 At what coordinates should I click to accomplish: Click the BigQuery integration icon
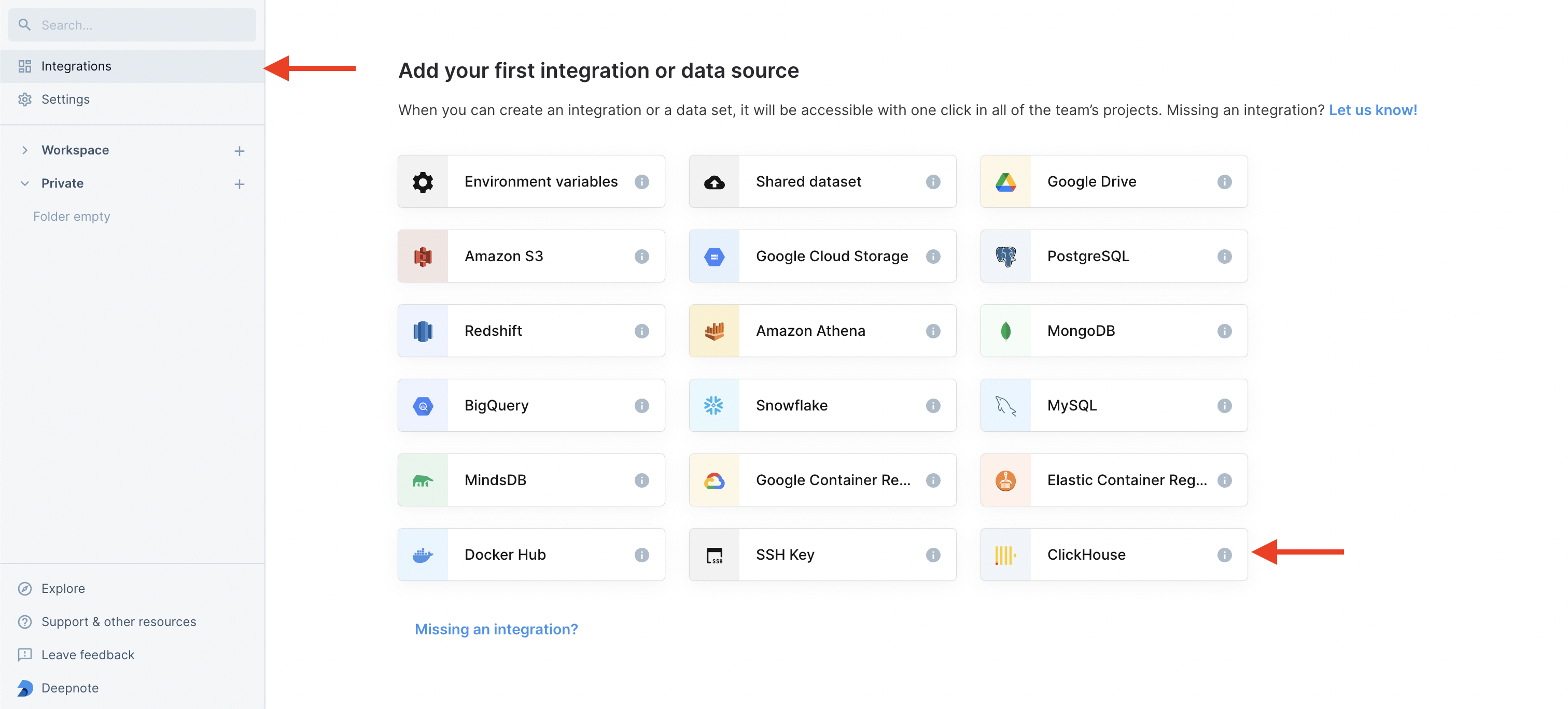pyautogui.click(x=423, y=404)
